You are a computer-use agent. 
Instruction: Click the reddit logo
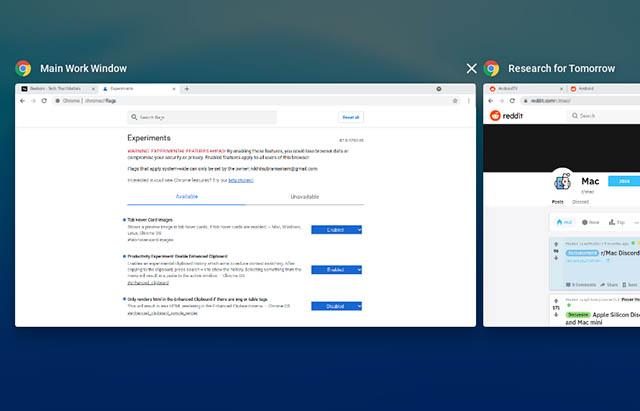(506, 116)
